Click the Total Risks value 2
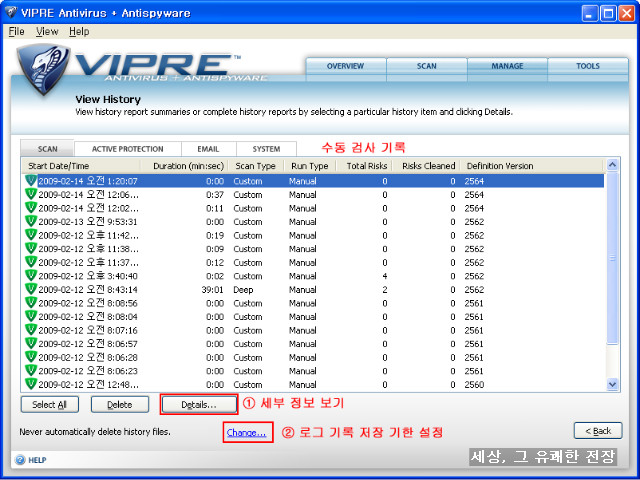Viewport: 640px width, 480px height. (384, 289)
